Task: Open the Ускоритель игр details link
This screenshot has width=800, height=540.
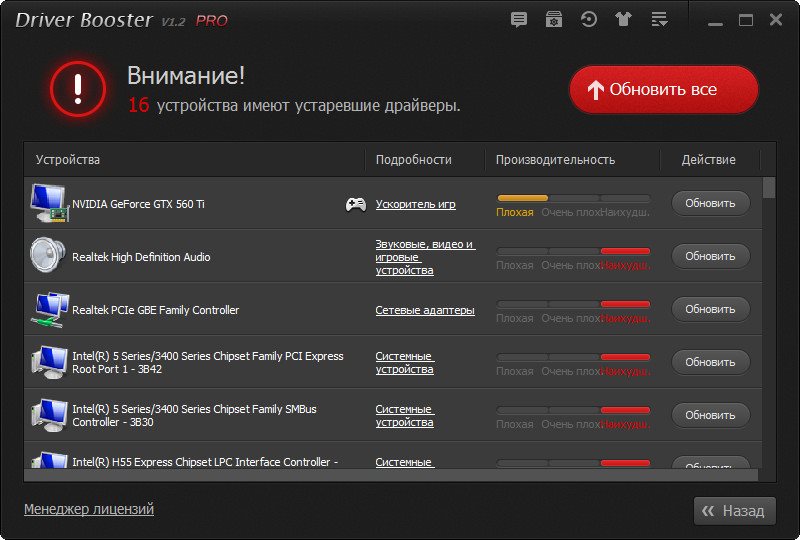Action: [x=415, y=204]
